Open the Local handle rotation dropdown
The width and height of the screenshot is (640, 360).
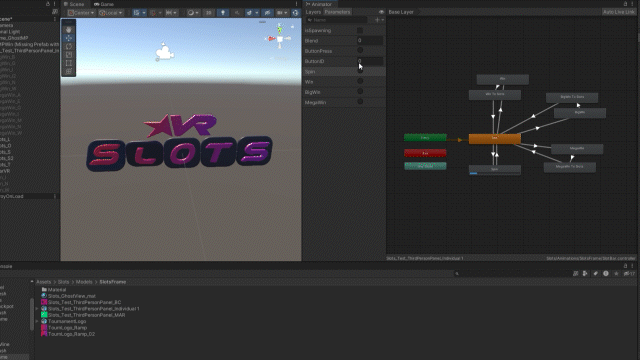point(111,13)
